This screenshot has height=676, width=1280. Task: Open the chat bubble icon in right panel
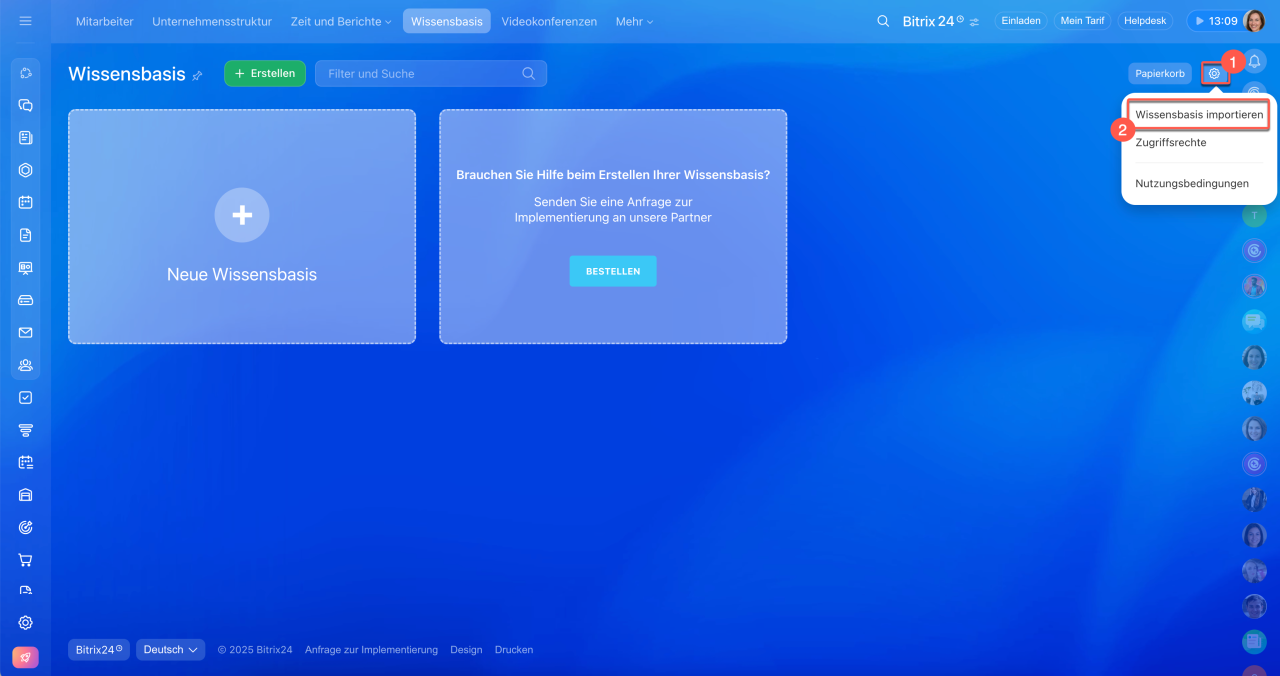point(1254,321)
